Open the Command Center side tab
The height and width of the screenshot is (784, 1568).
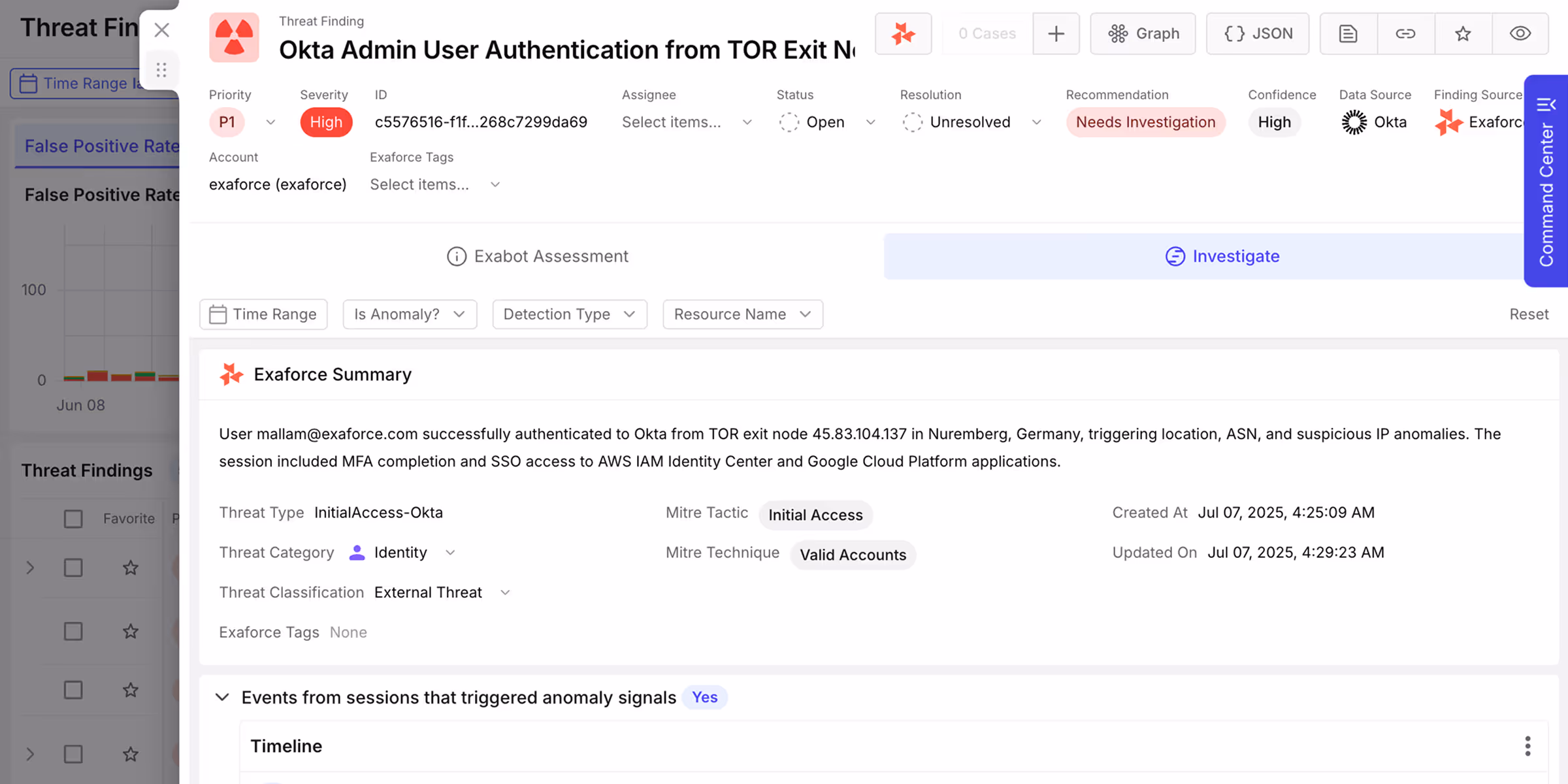coord(1546,181)
